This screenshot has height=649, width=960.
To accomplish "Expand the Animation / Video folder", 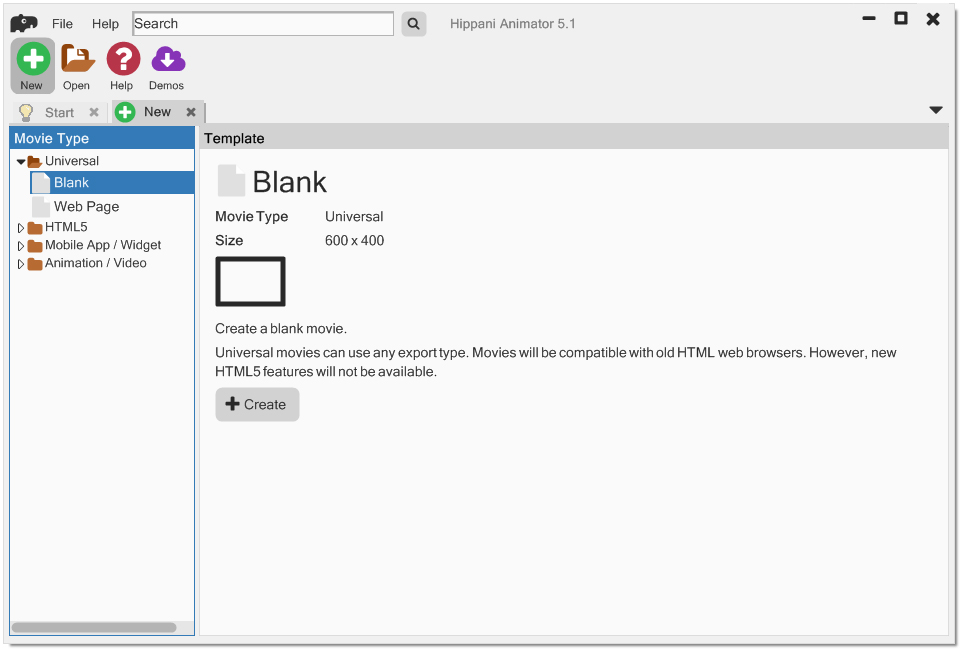I will (x=21, y=264).
